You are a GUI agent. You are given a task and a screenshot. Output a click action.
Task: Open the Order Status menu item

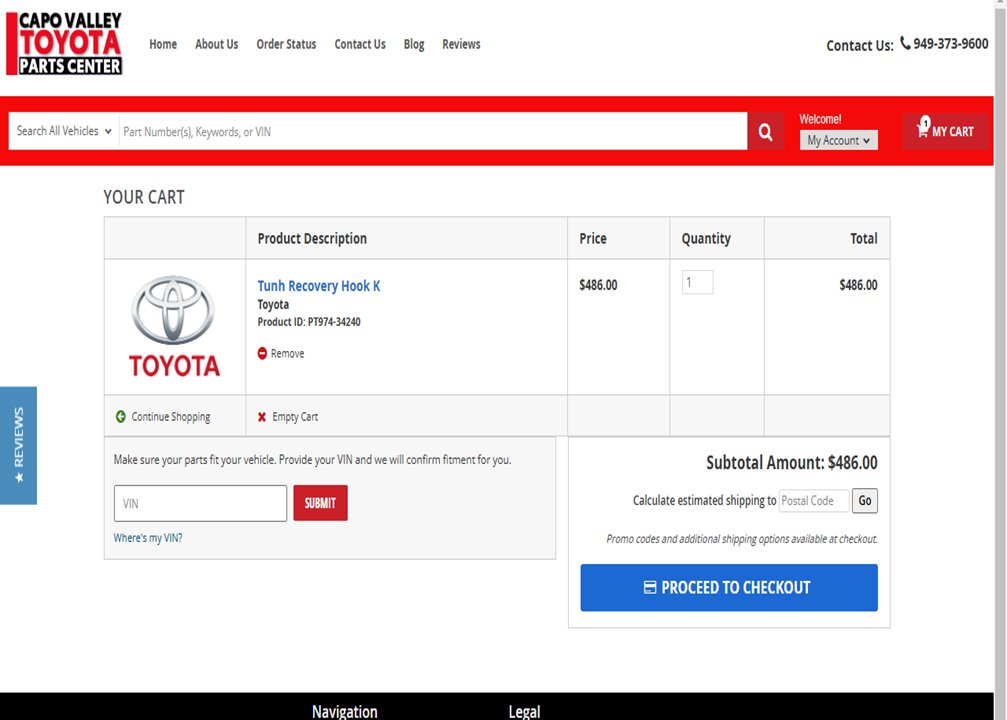coord(286,44)
